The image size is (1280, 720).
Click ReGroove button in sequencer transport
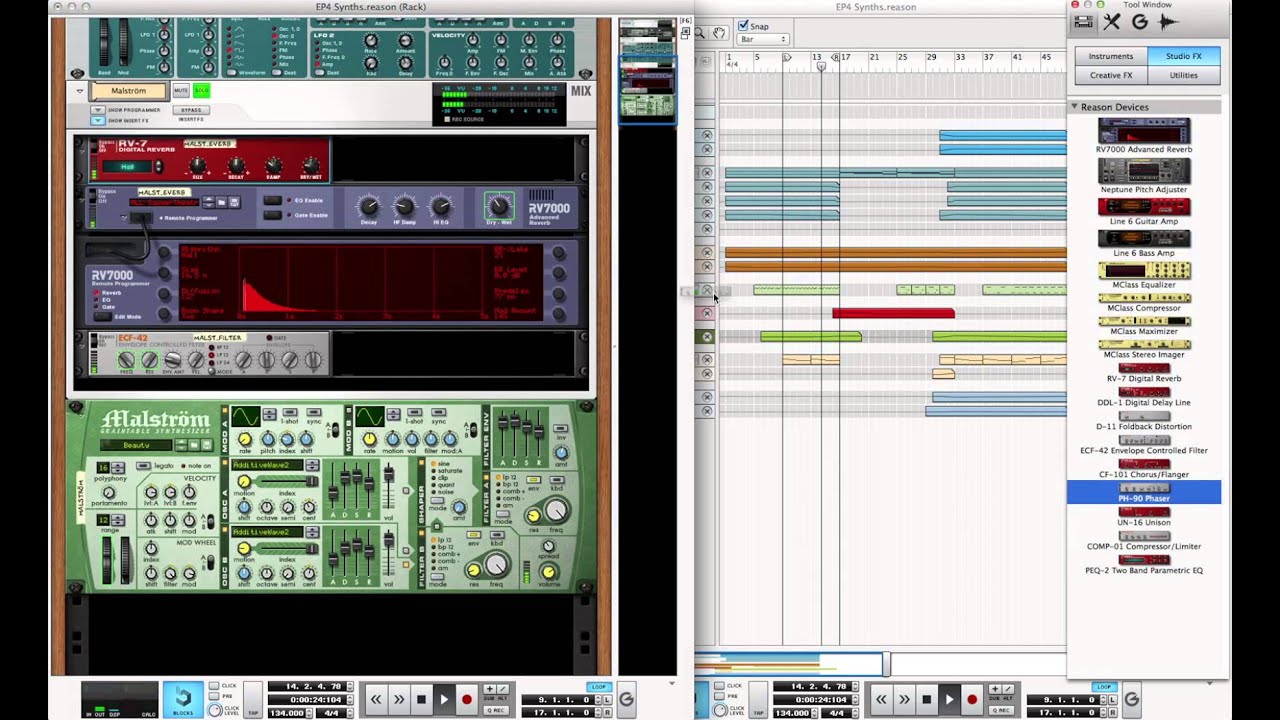pyautogui.click(x=1131, y=699)
